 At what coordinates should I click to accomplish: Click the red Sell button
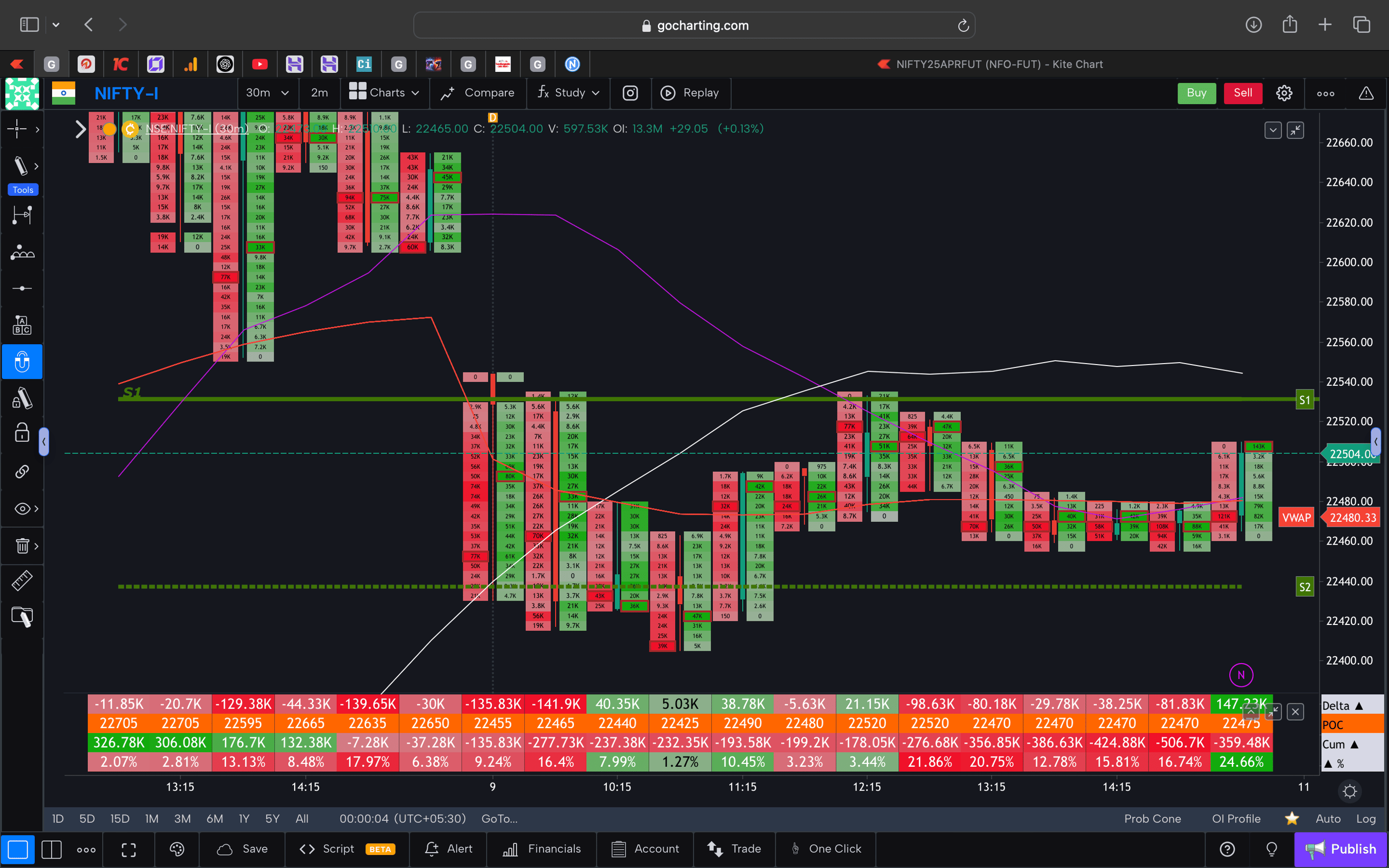coord(1243,92)
